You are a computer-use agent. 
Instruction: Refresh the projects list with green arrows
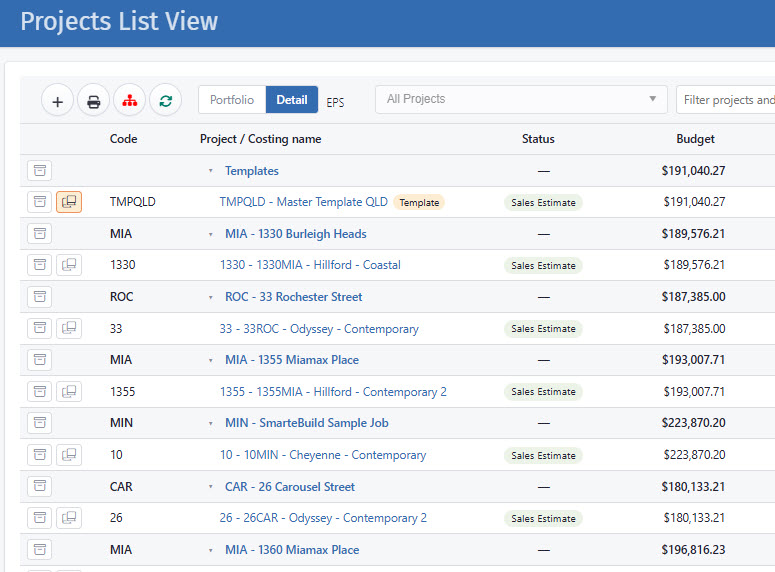[166, 101]
